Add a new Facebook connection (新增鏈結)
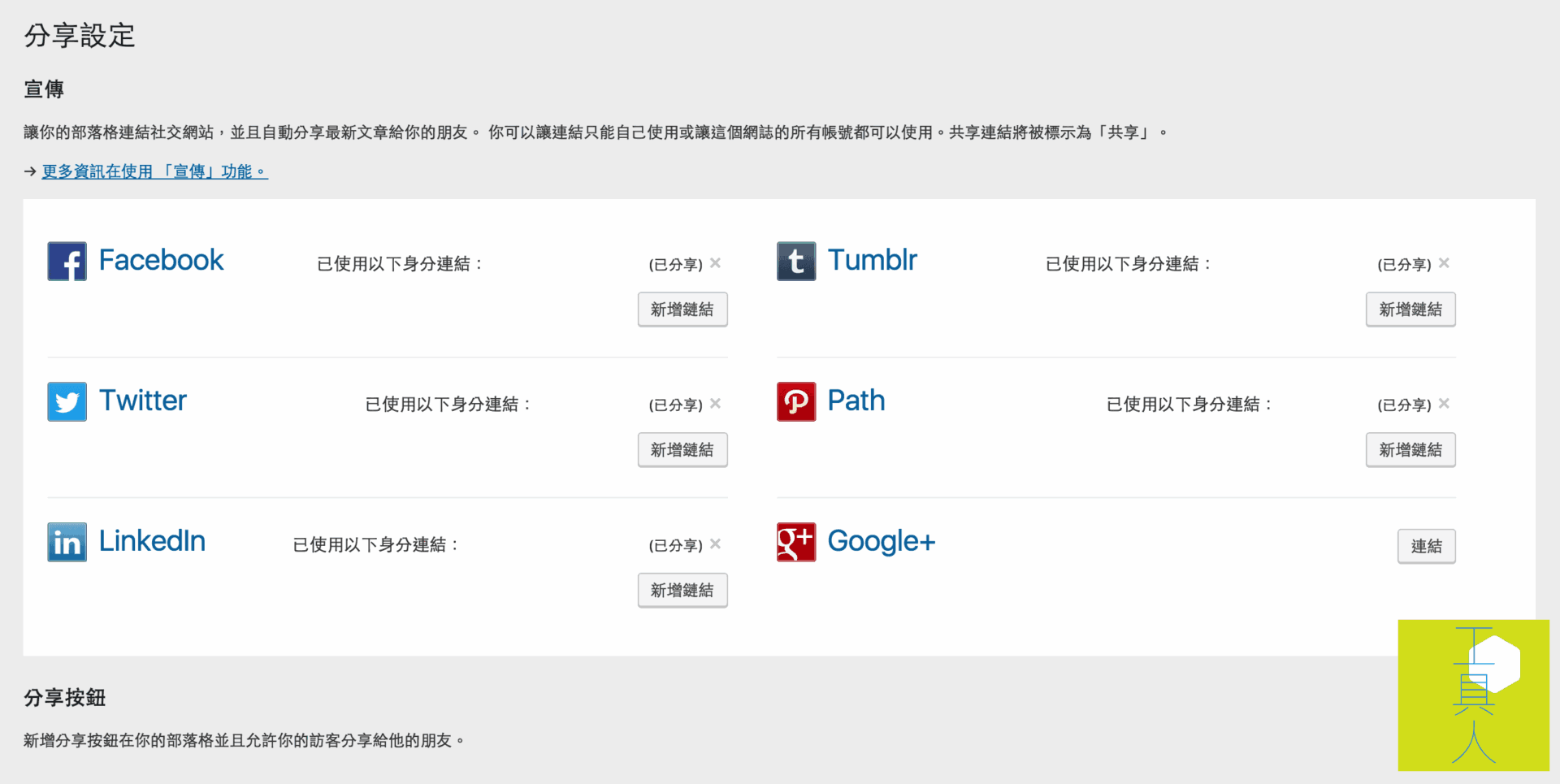 click(682, 310)
